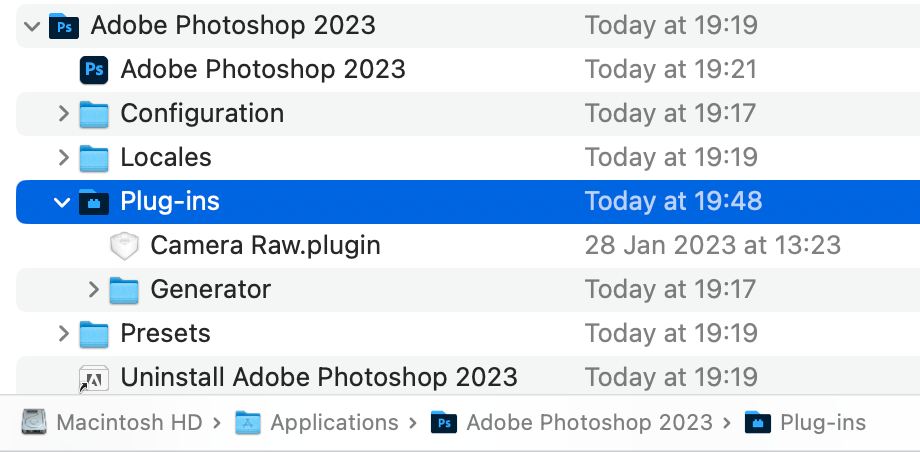Go to Adobe Photoshop 2023 in path bar
Viewport: 920px width, 452px height.
point(589,423)
